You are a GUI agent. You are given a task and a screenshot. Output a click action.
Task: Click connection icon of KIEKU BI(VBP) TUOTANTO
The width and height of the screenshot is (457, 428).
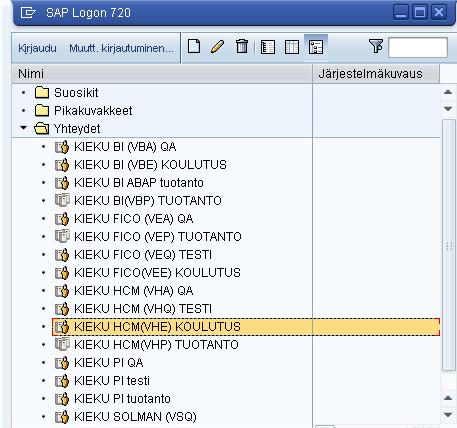click(62, 200)
